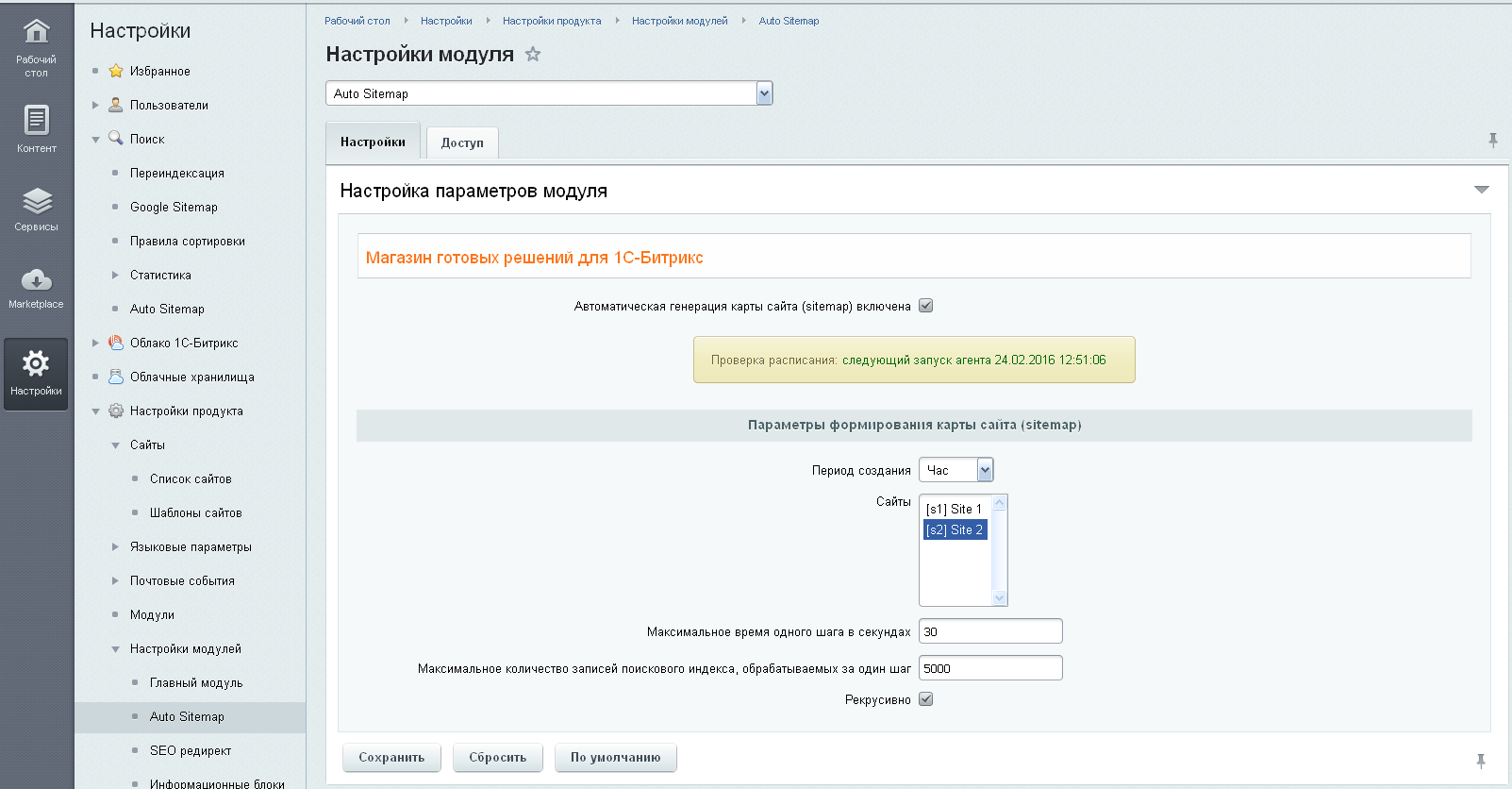The image size is (1512, 789).
Task: Select the Настройки tab
Action: pos(373,142)
